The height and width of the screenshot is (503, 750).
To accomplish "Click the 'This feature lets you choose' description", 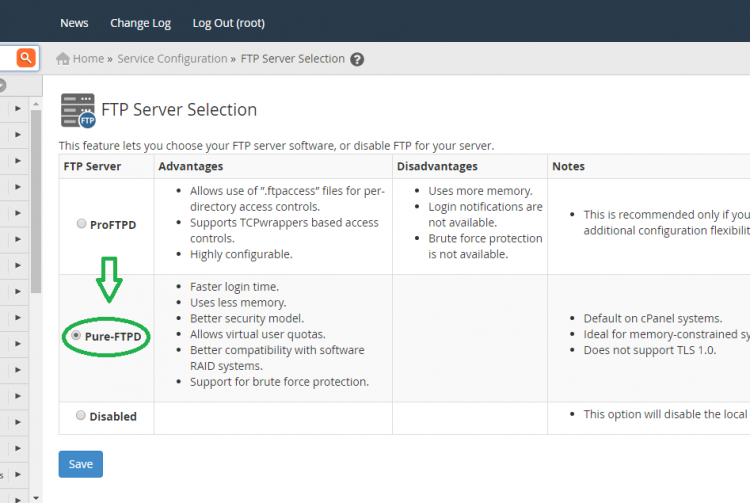I will pyautogui.click(x=276, y=146).
